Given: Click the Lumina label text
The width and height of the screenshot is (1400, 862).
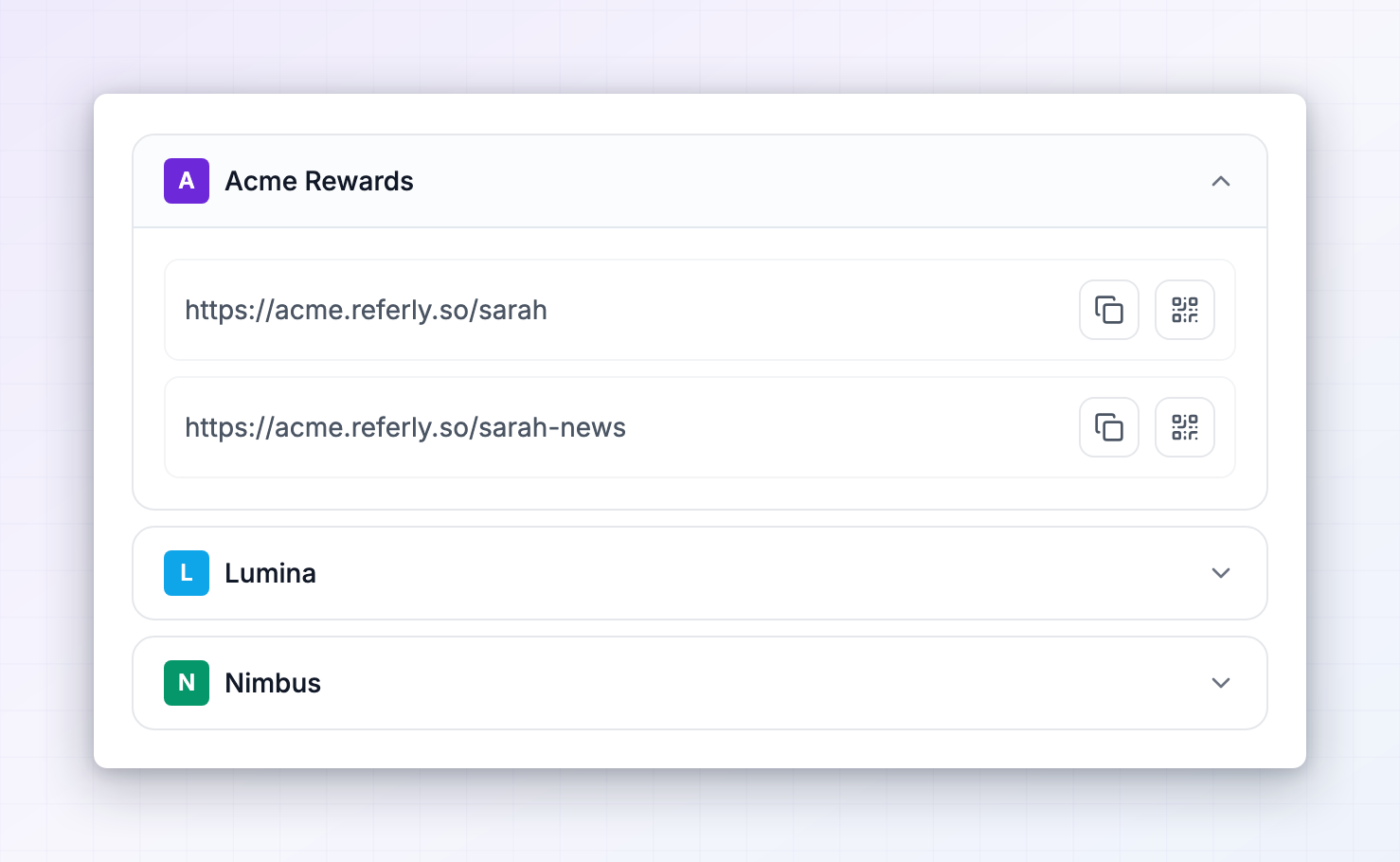Looking at the screenshot, I should pos(271,573).
